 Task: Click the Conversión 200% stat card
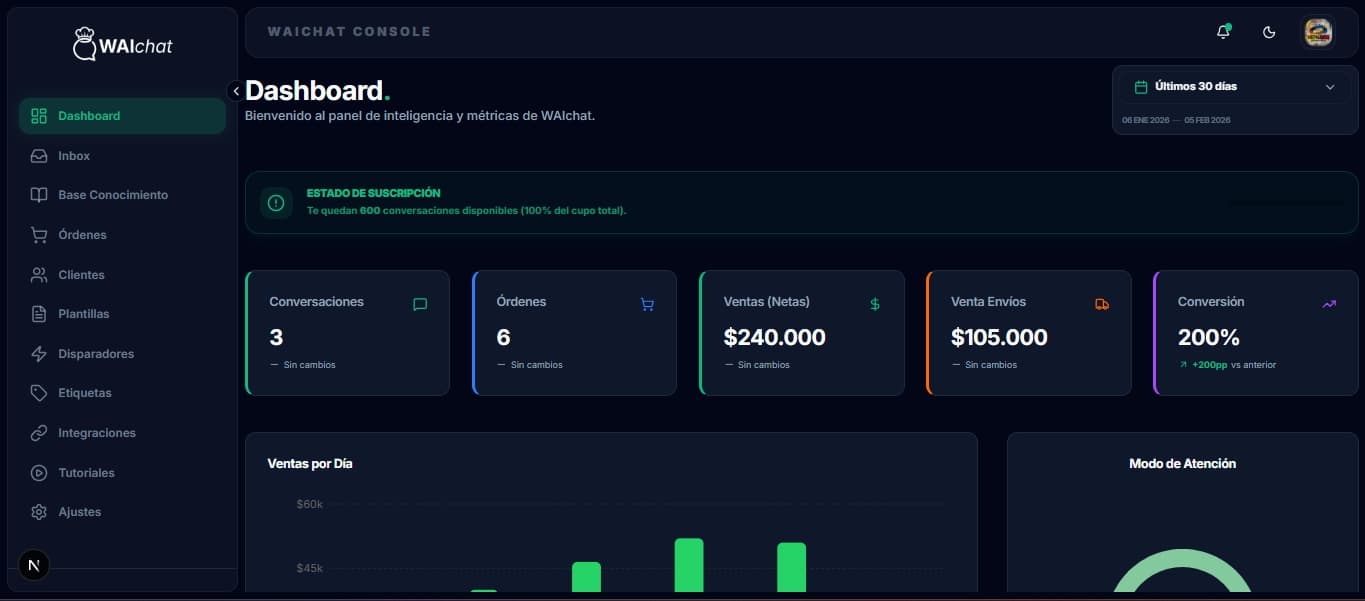[1255, 332]
